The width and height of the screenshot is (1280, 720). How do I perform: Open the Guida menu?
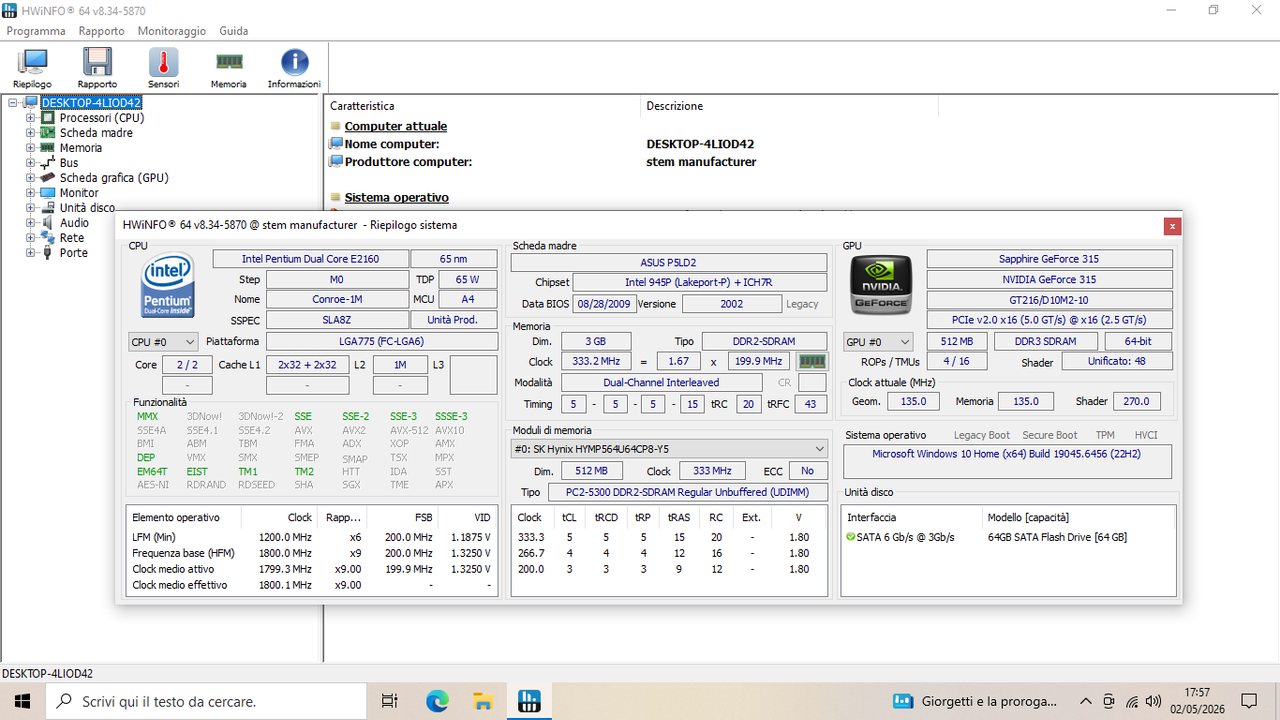(234, 31)
